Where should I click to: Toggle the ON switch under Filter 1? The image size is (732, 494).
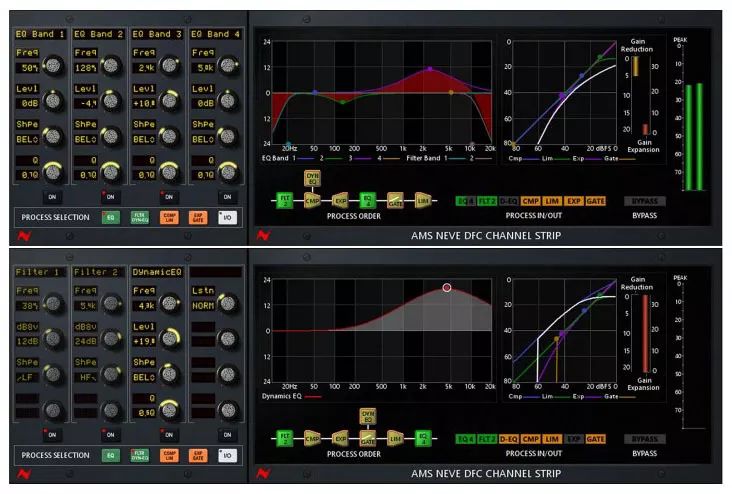(x=52, y=435)
